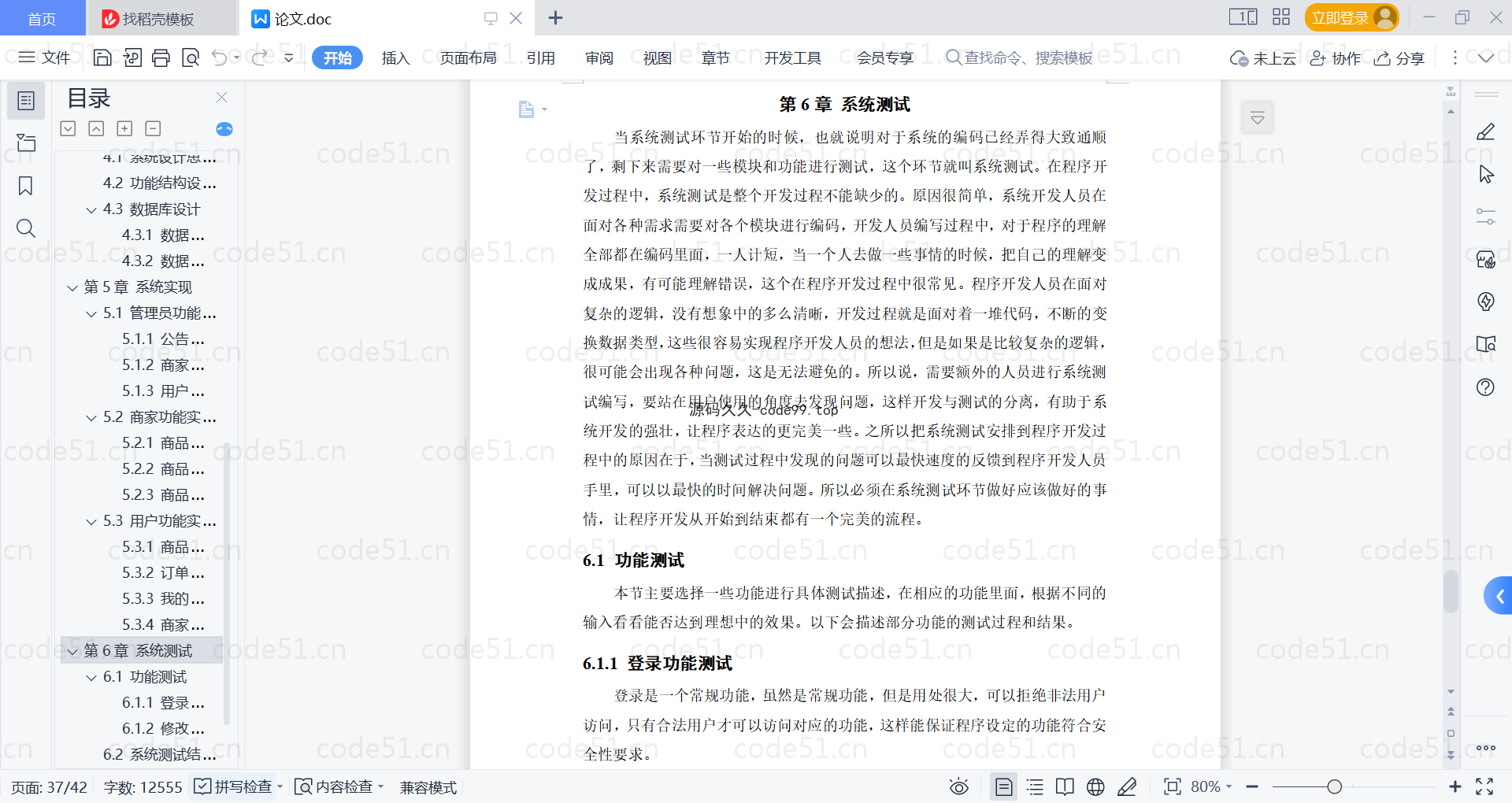
Task: Select 4.2 功能结构设 outline entry
Action: tap(159, 183)
